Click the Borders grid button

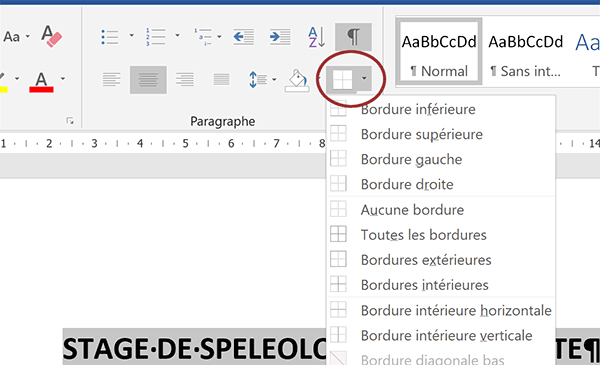[342, 80]
